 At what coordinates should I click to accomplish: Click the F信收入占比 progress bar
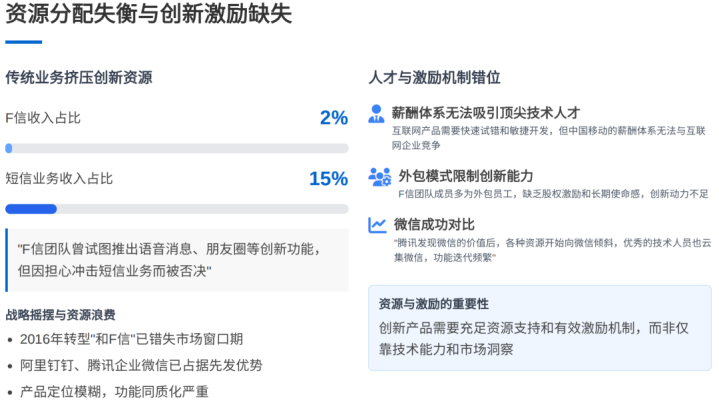click(177, 148)
